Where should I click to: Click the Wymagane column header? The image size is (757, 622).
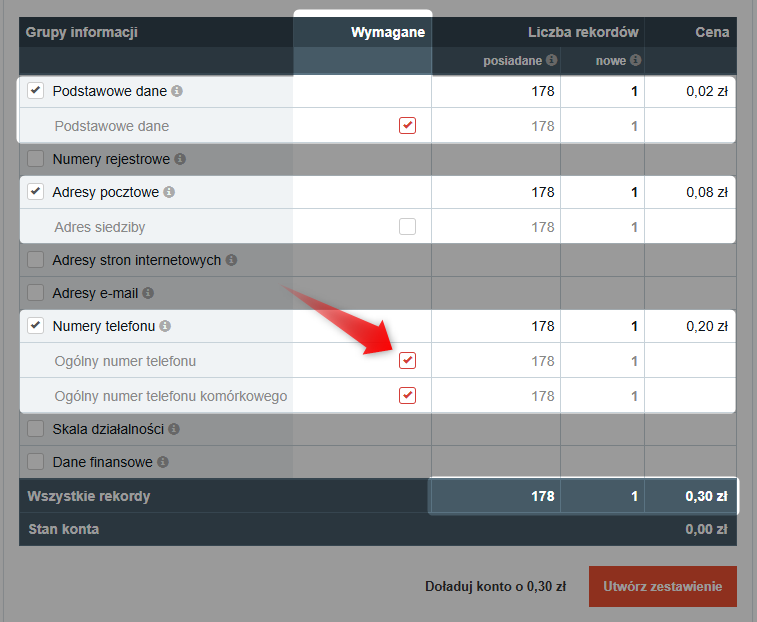[x=387, y=32]
